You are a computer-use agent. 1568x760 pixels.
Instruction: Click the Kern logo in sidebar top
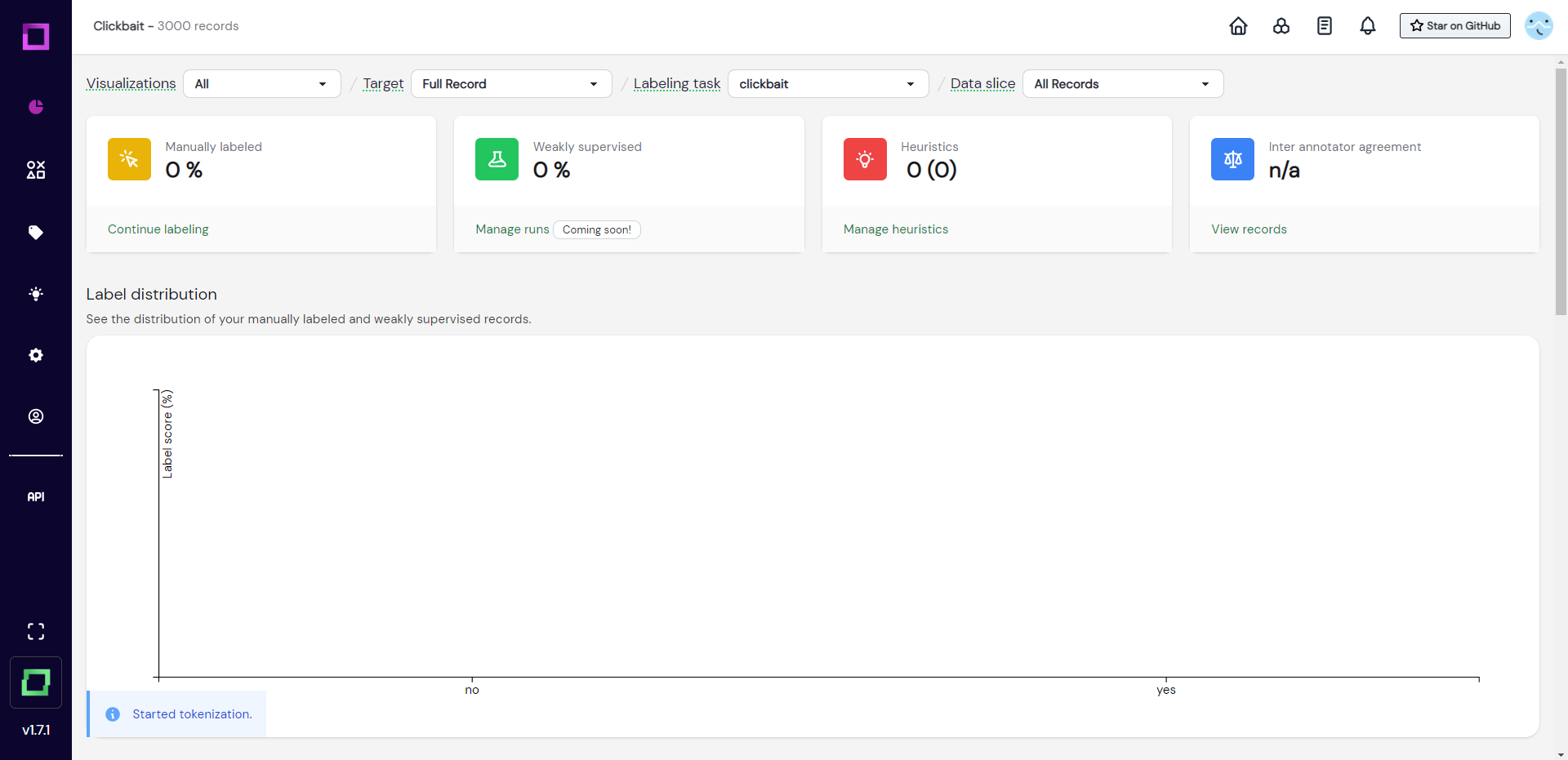click(x=36, y=37)
